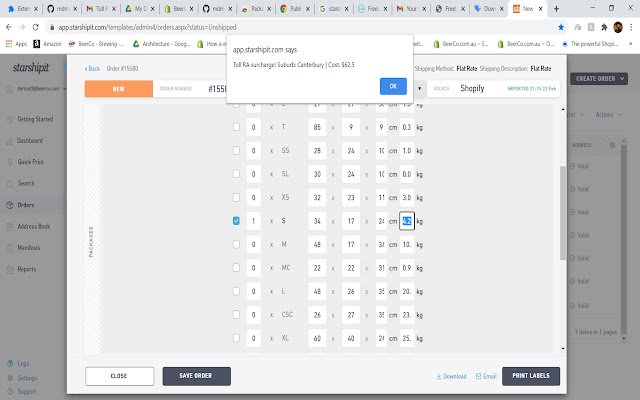
Task: Untick the S package checkbox
Action: click(236, 221)
